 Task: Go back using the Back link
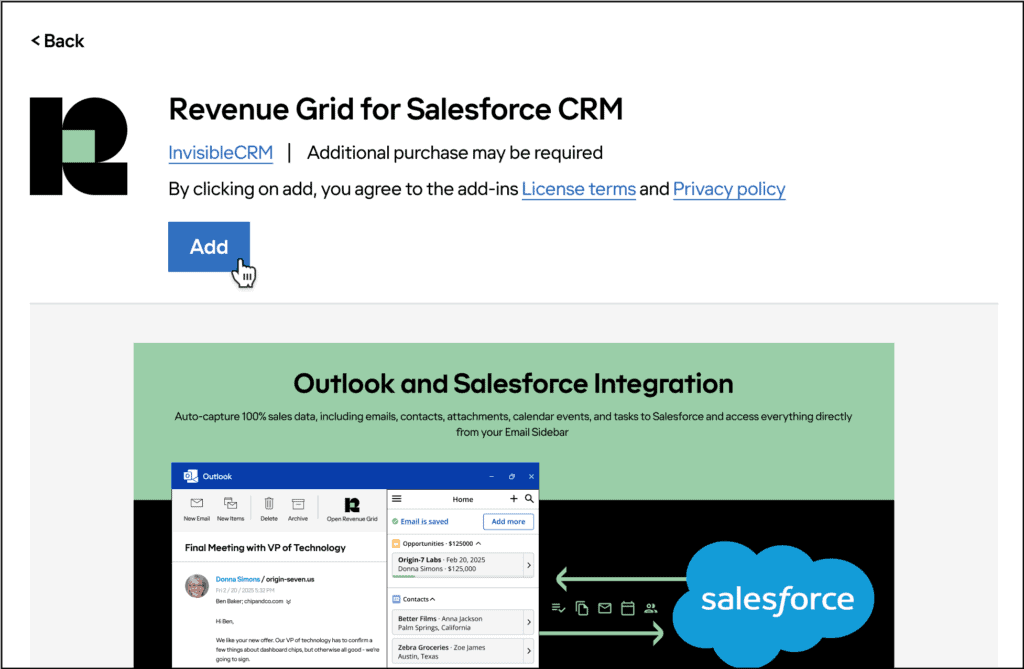tap(58, 41)
